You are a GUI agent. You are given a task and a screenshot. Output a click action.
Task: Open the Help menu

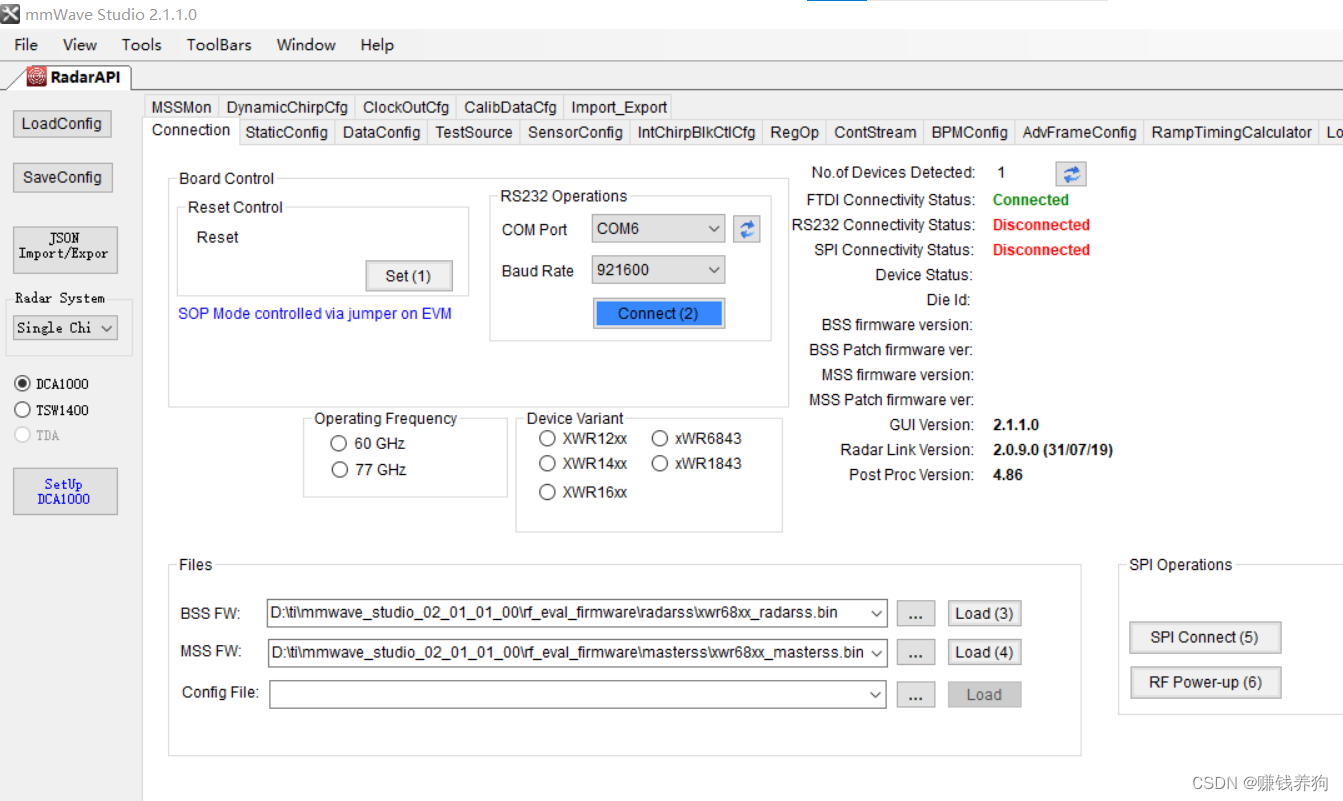[x=377, y=45]
